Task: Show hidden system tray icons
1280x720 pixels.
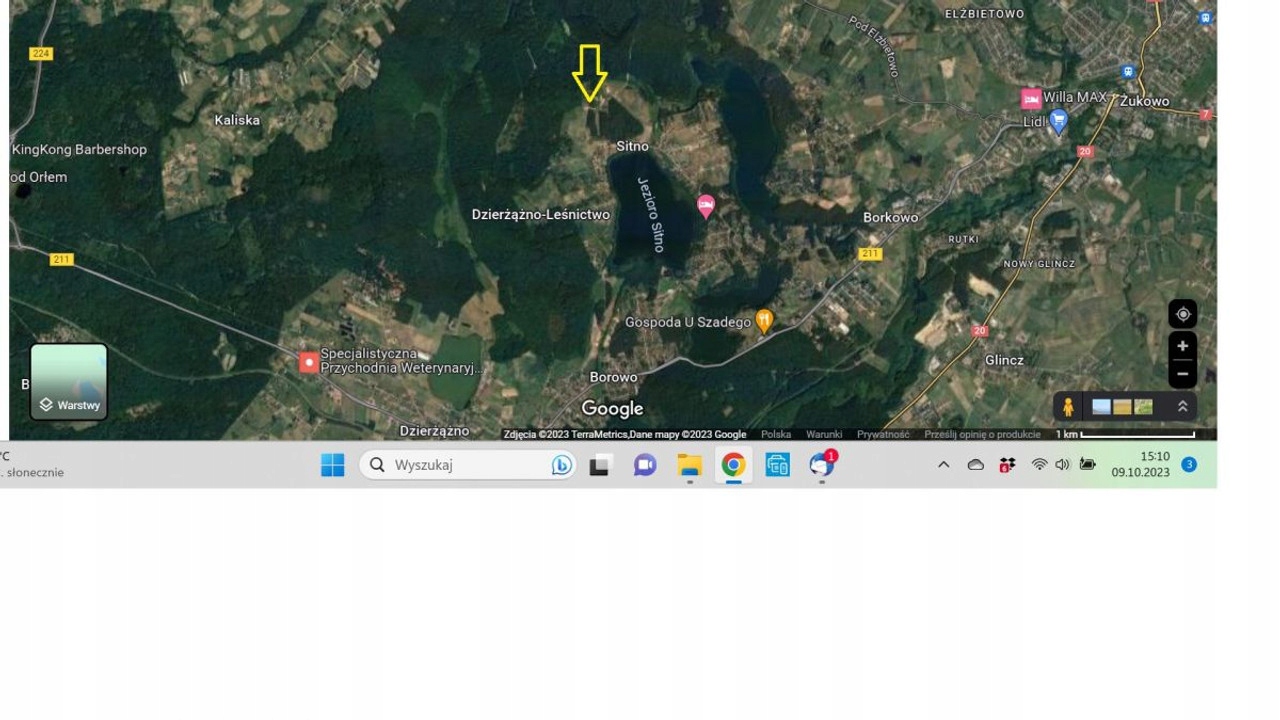Action: pyautogui.click(x=943, y=465)
